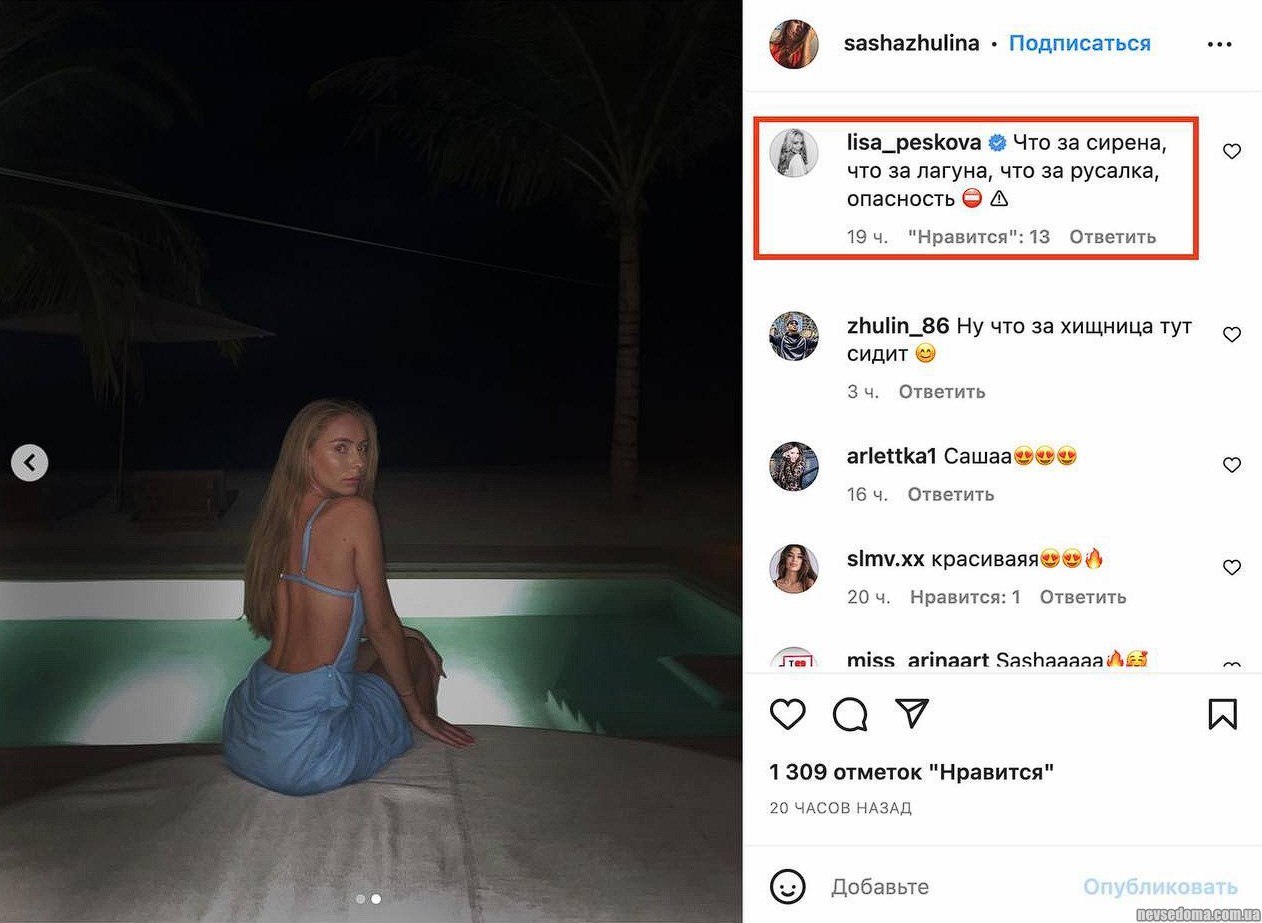Reply to lisa_peskova's comment
This screenshot has width=1262, height=923.
(1112, 237)
